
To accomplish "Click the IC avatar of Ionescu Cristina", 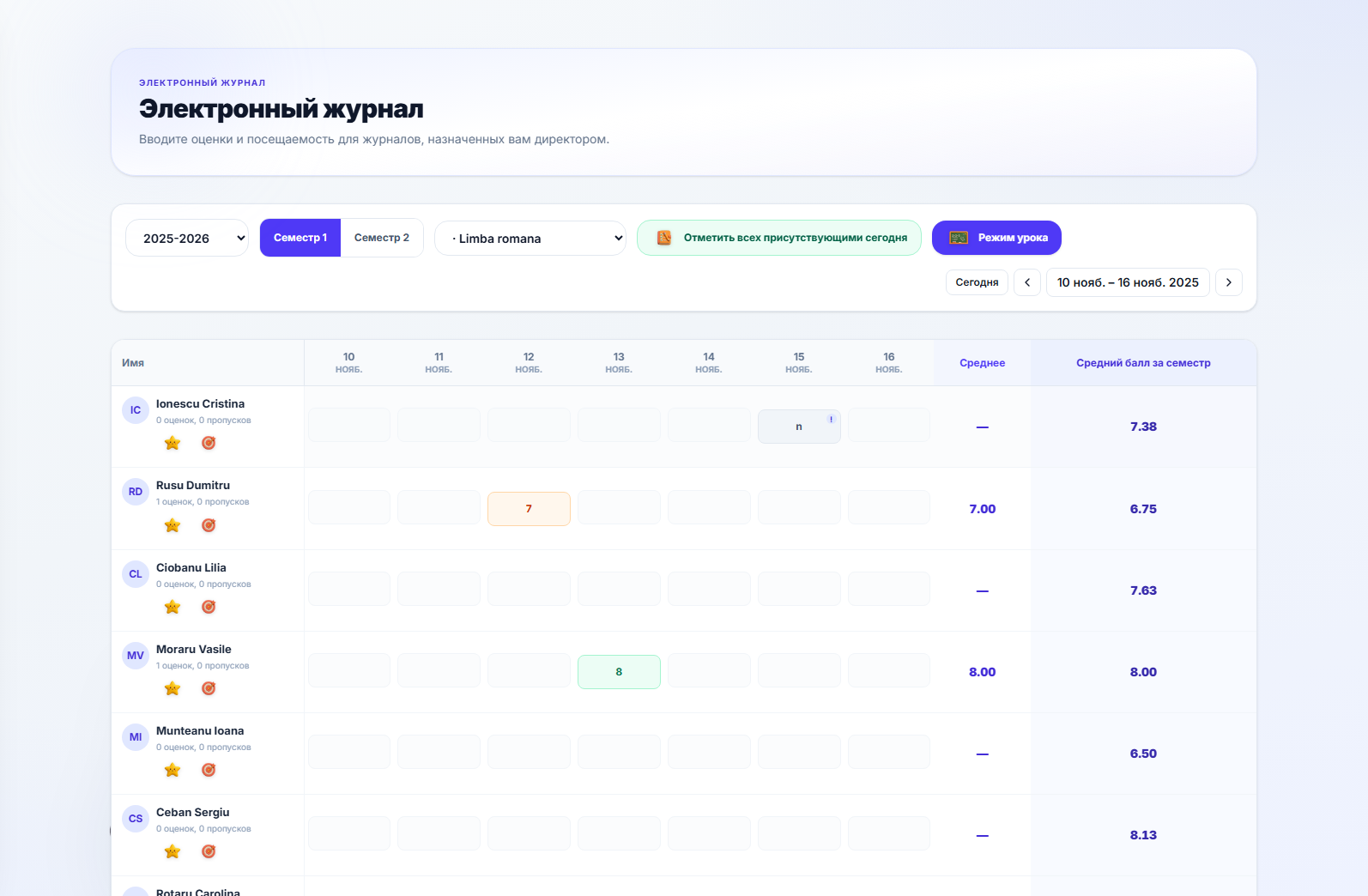I will coord(136,410).
